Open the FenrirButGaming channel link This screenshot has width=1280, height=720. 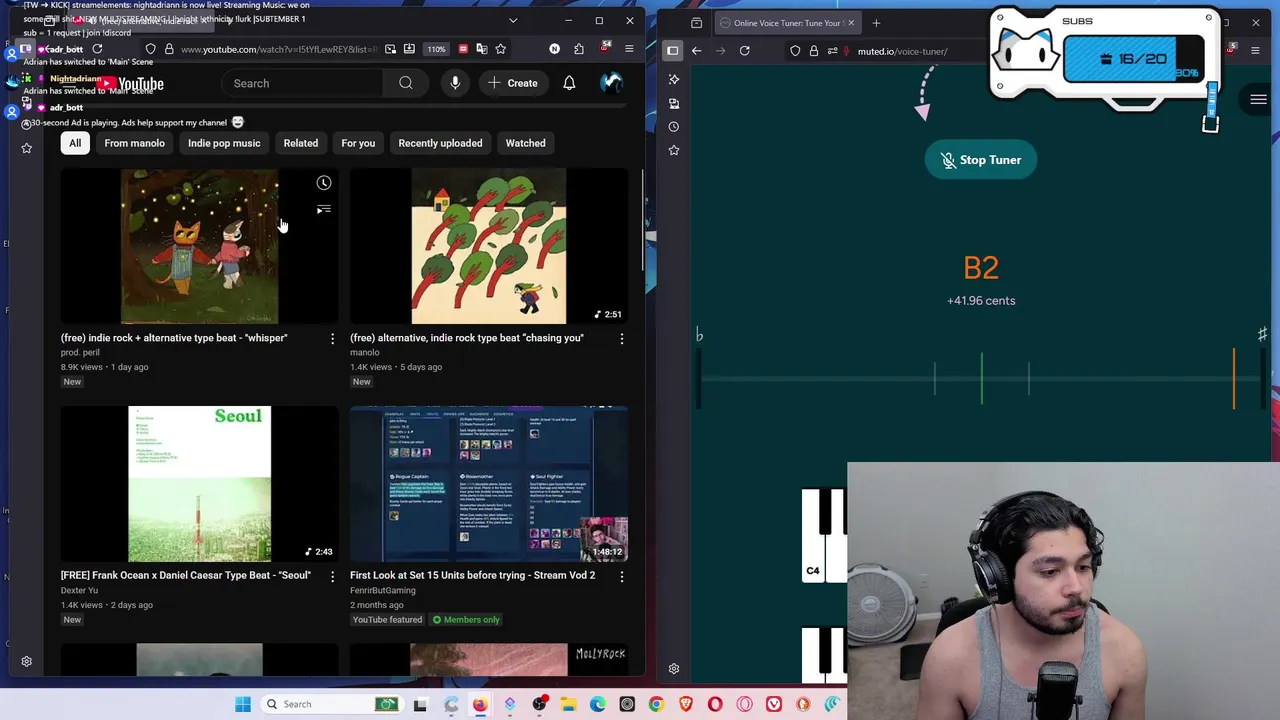[382, 590]
